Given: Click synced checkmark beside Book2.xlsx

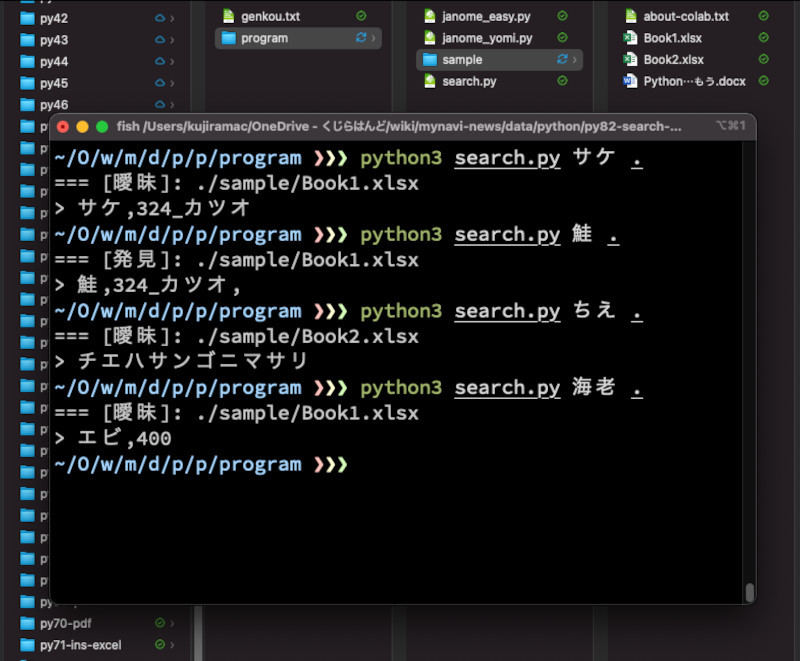Looking at the screenshot, I should point(763,59).
